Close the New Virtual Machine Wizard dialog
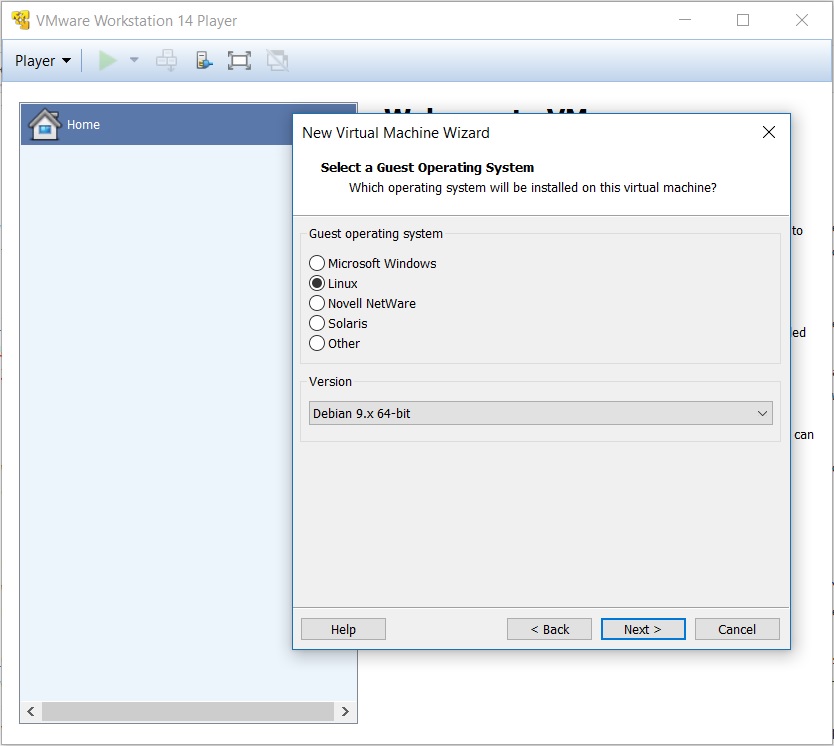Screen dimensions: 834x746 [769, 132]
